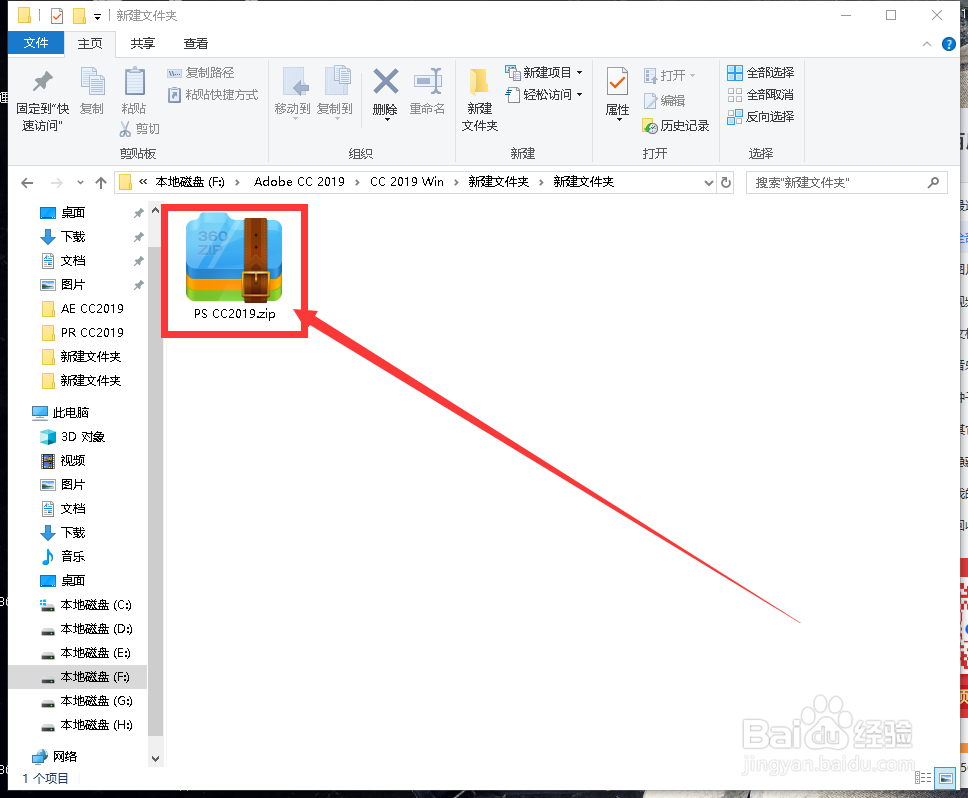Viewport: 968px width, 798px height.
Task: Click 本地磁盘 (F:) in address breadcrumb
Action: 190,181
